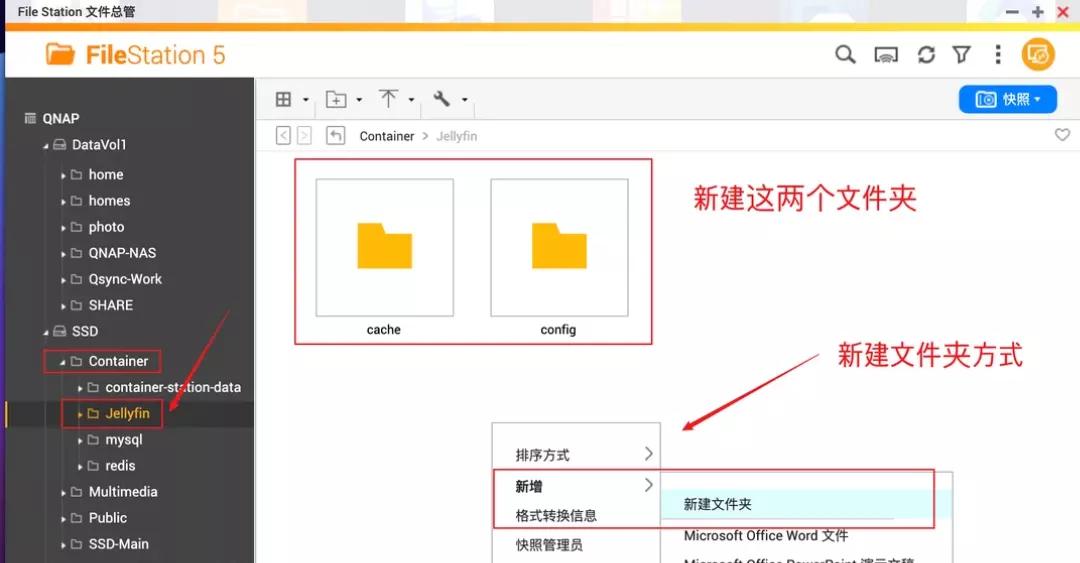Image resolution: width=1080 pixels, height=563 pixels.
Task: Refresh the file list
Action: click(x=926, y=54)
